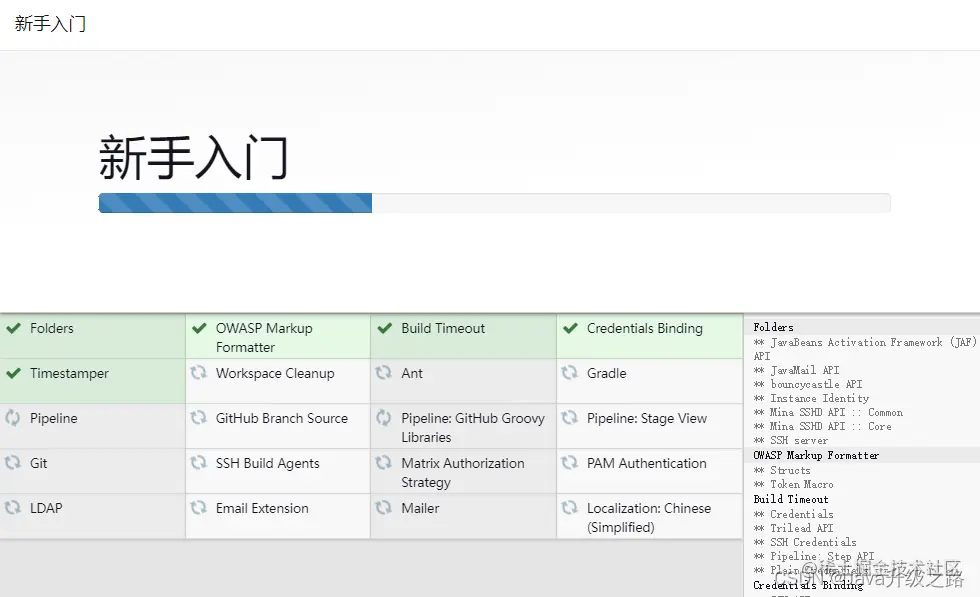
Task: Select the SSH Build Agents label
Action: (268, 463)
